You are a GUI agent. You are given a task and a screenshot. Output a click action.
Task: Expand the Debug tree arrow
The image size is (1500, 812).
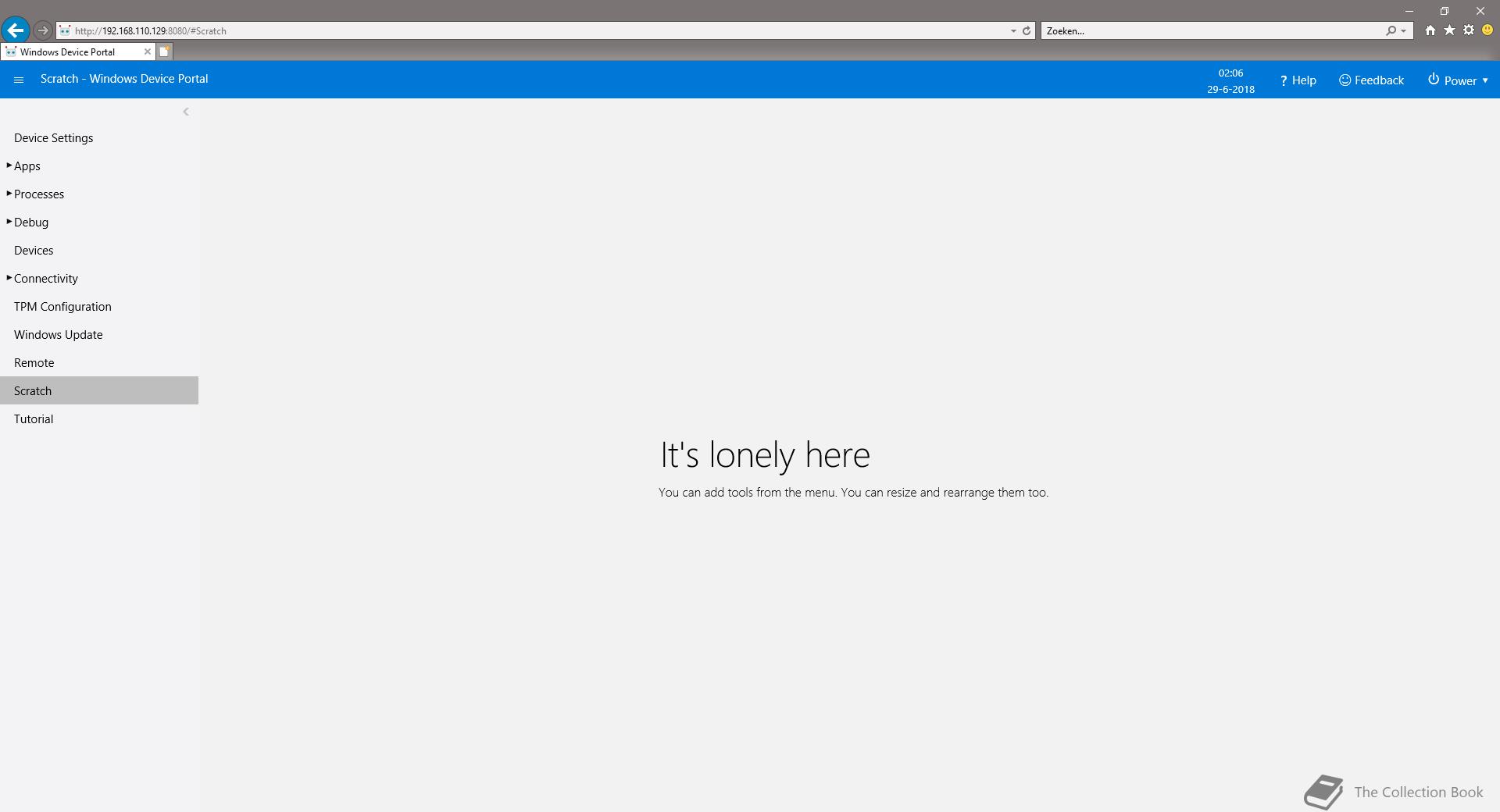9,222
